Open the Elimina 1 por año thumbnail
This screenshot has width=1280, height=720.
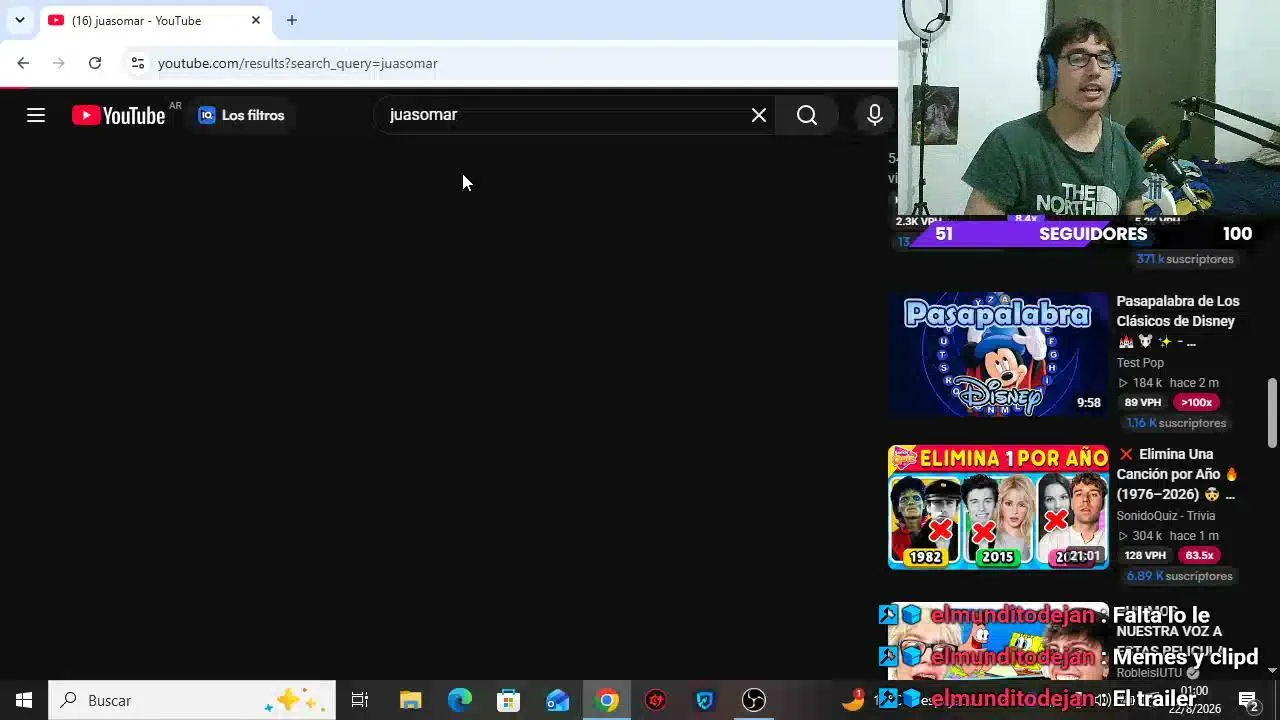coord(998,507)
